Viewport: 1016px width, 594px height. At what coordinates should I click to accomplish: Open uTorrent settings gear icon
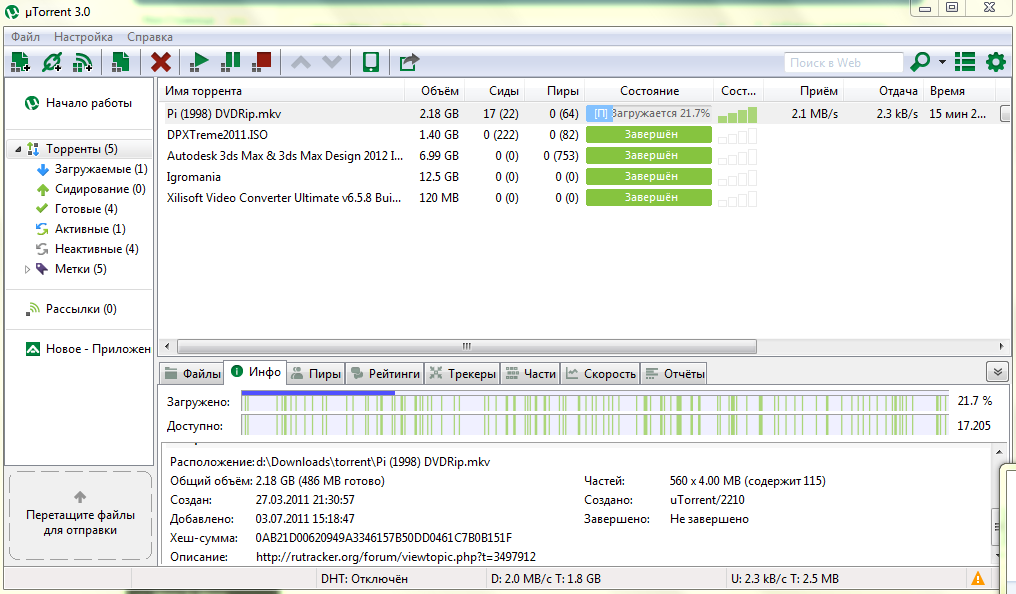pos(995,61)
